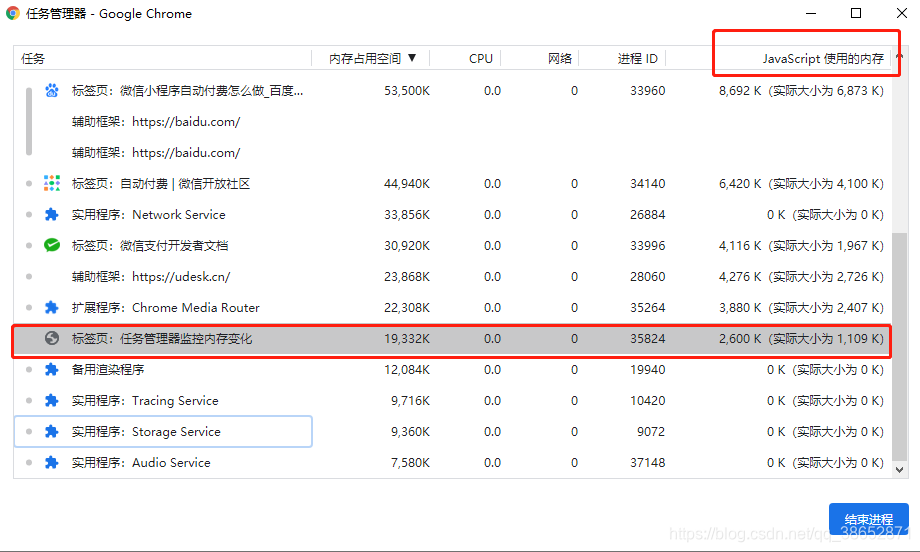
Task: Click JavaScript memory 2,600 K (实际大小为 1,109 K)
Action: pyautogui.click(x=801, y=338)
